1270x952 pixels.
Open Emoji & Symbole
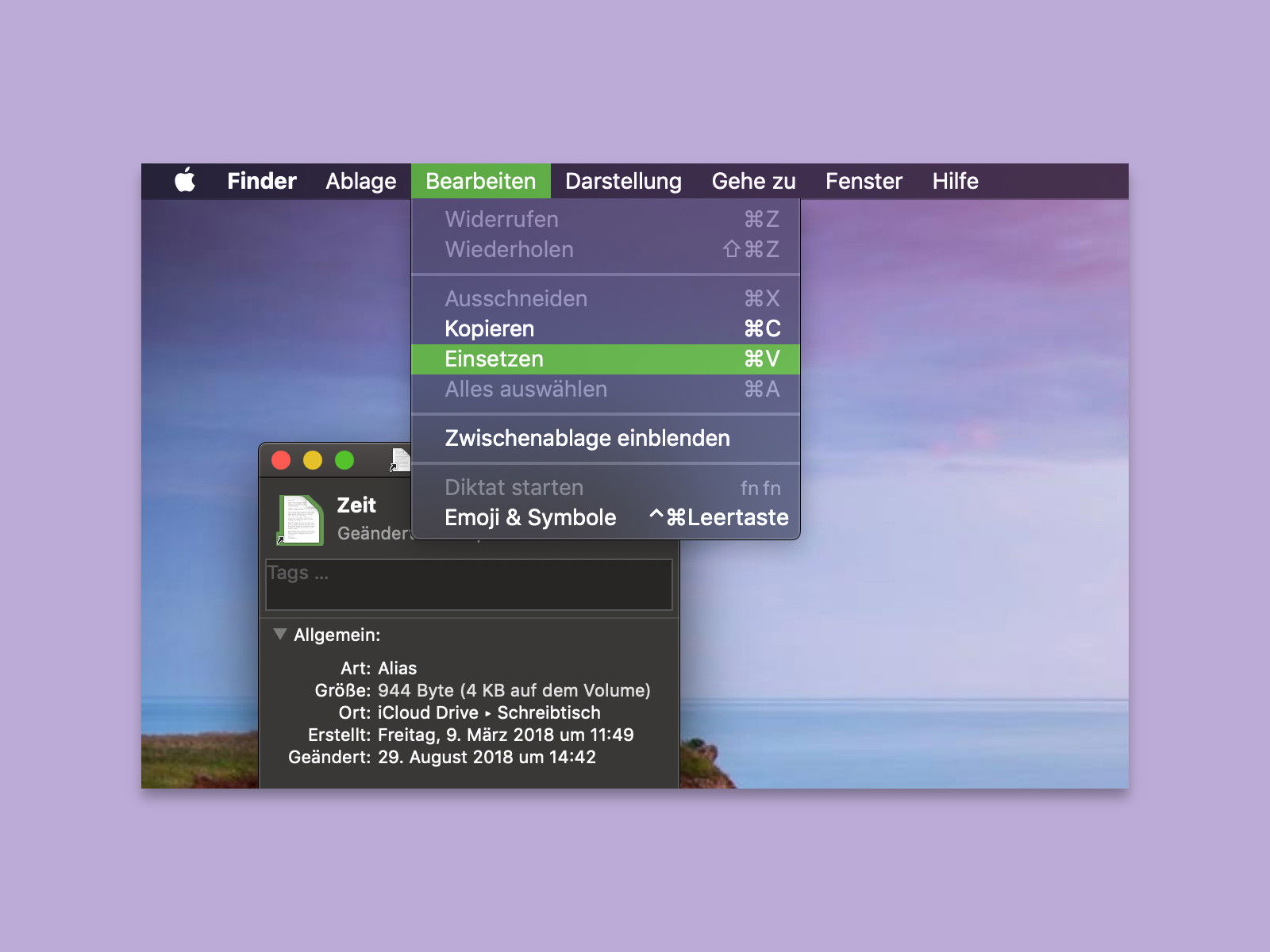606,517
